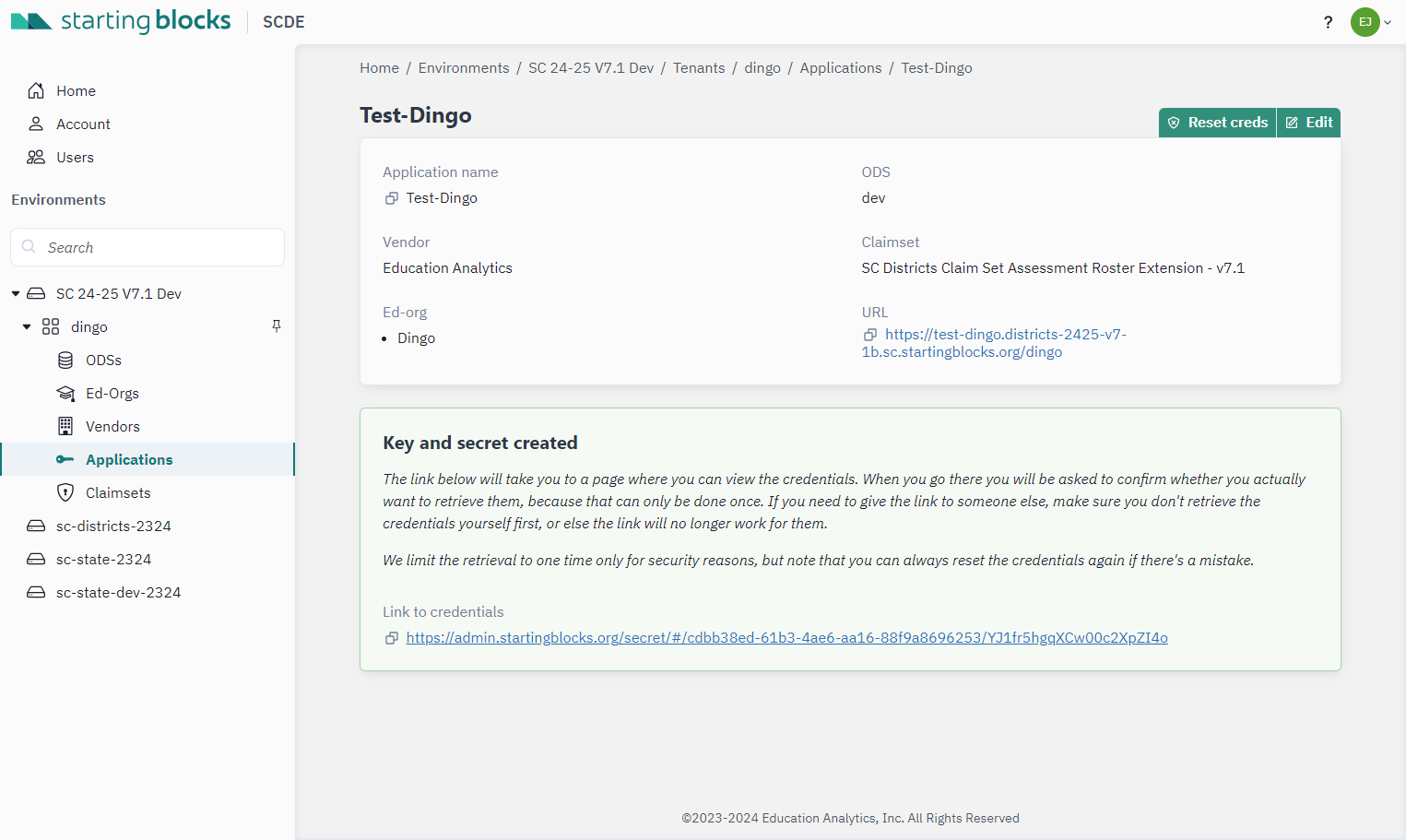Open Users in the sidebar
The height and width of the screenshot is (840, 1406).
coord(75,157)
